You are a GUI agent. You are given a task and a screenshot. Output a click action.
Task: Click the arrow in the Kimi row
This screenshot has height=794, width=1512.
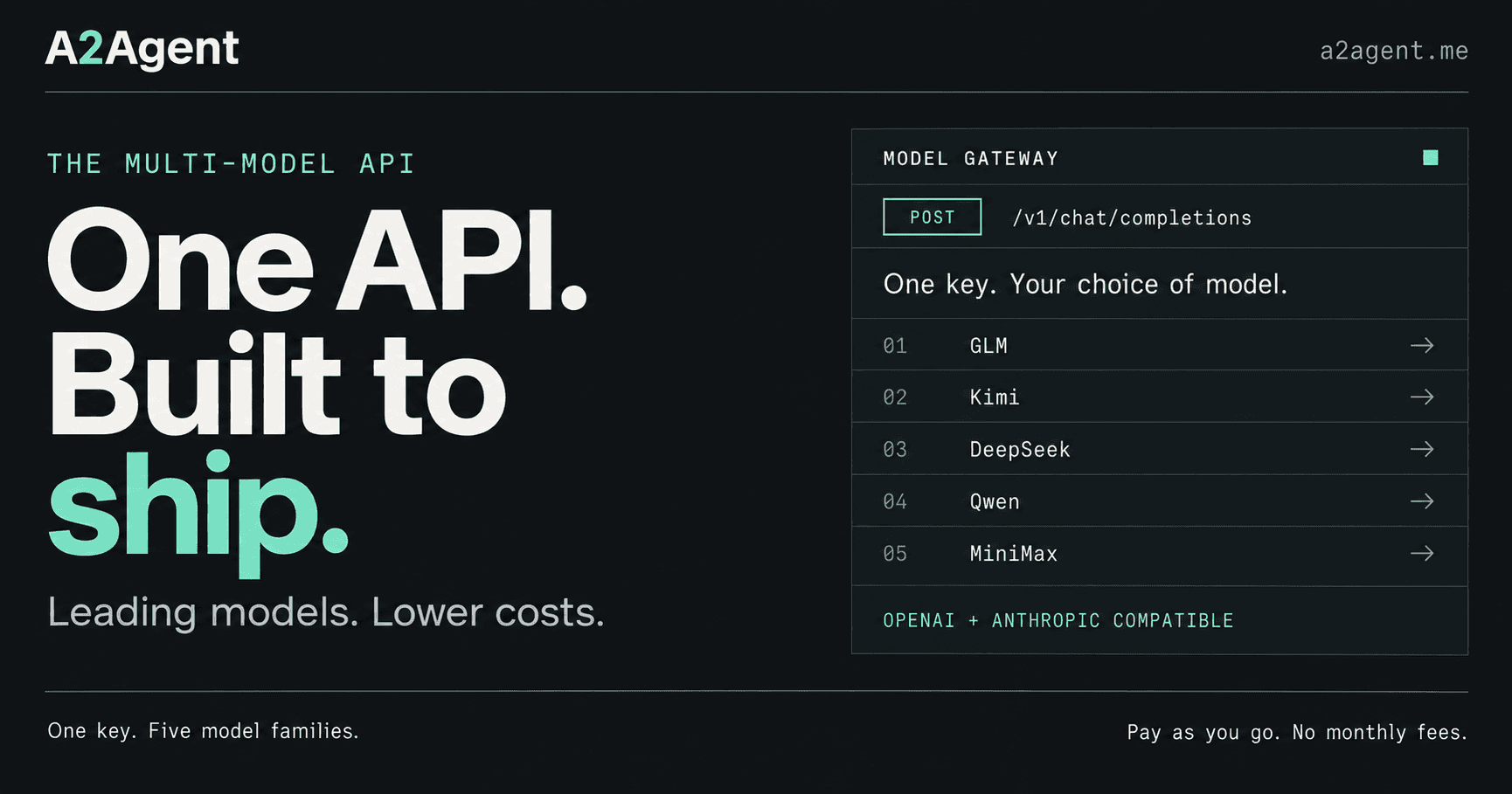[1422, 397]
